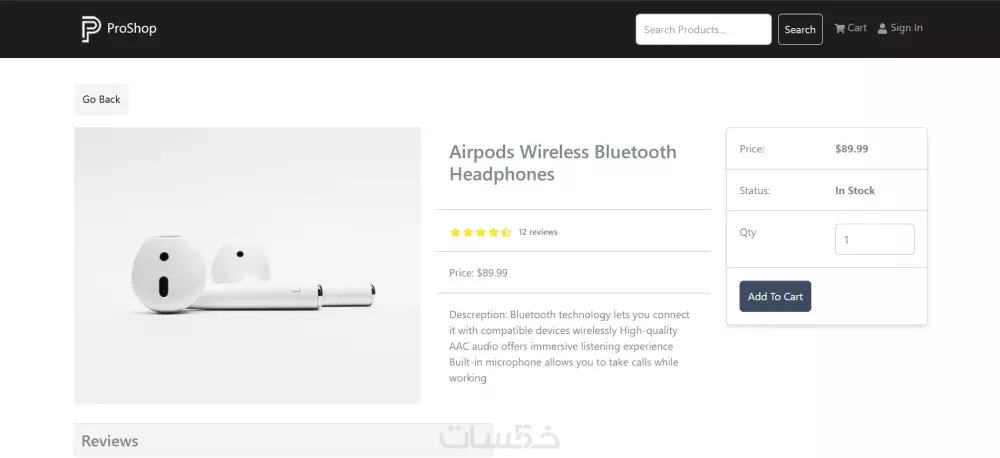Click the fourth rating star
This screenshot has width=1000, height=458.
pos(493,232)
